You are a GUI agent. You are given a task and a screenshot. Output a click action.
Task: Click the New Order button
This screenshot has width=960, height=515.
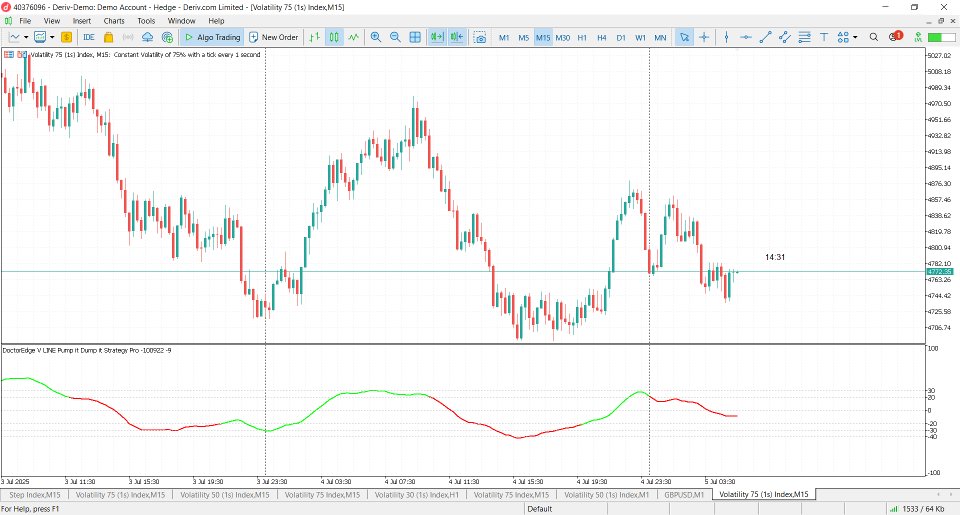[274, 37]
